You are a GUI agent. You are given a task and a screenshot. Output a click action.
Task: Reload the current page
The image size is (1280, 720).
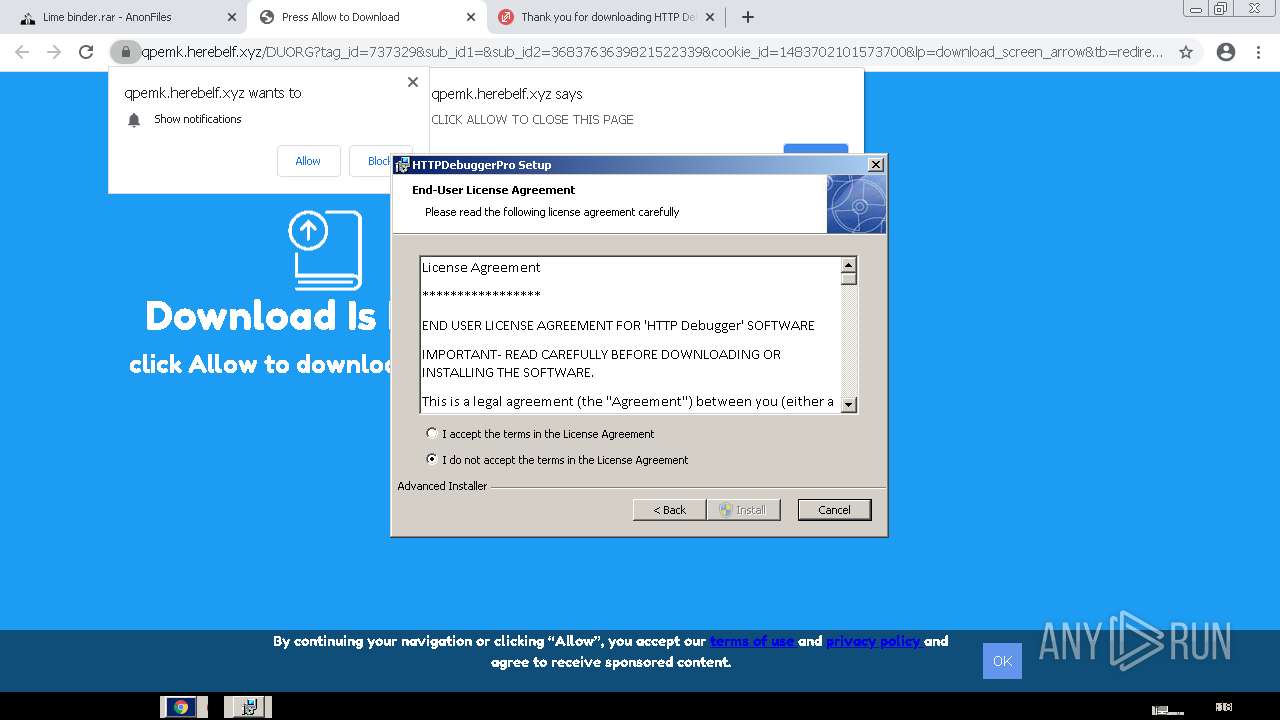pyautogui.click(x=86, y=52)
